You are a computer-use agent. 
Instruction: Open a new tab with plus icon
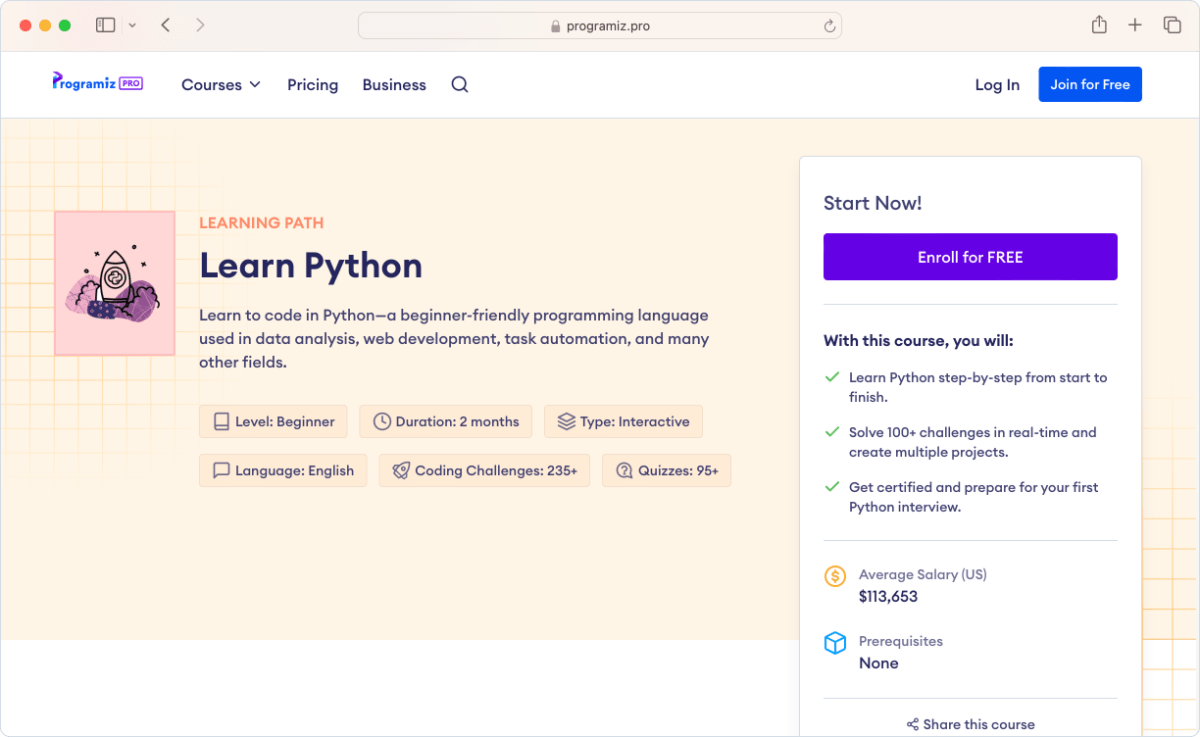[x=1135, y=25]
